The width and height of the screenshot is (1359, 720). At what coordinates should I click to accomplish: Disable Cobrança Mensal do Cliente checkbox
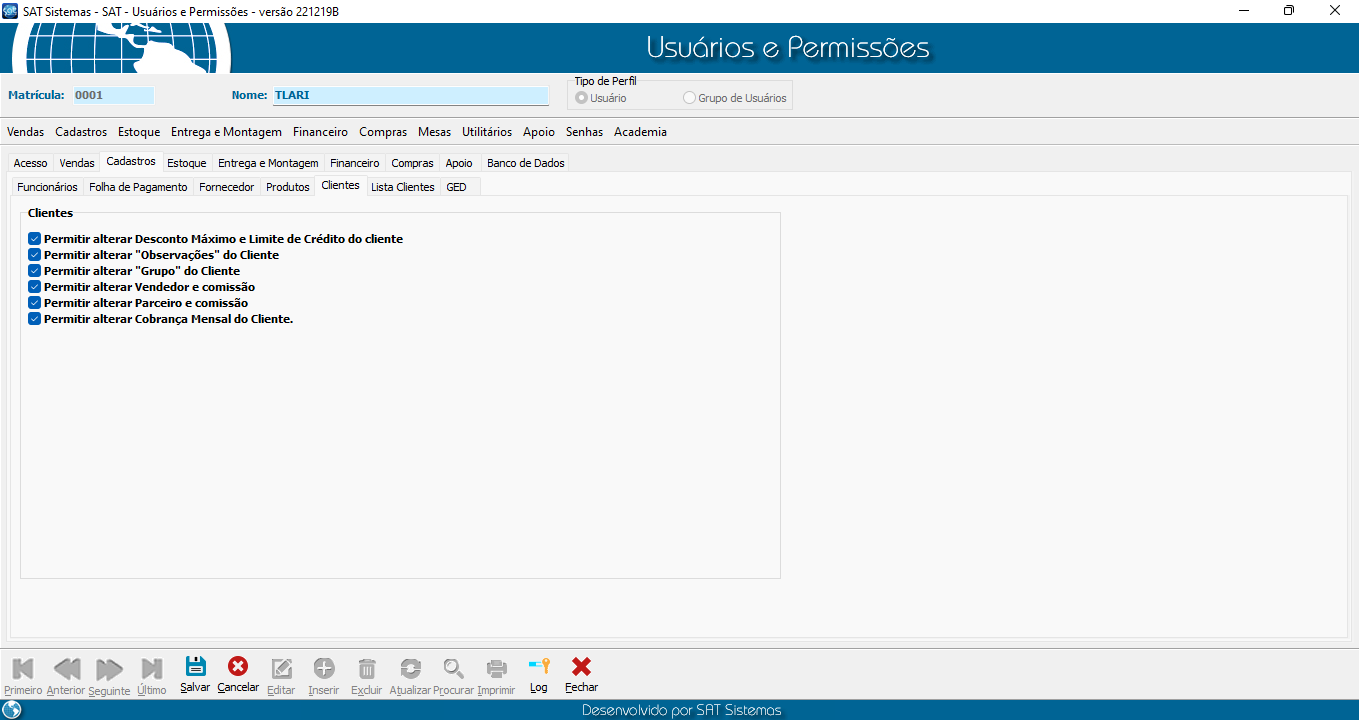pos(35,319)
